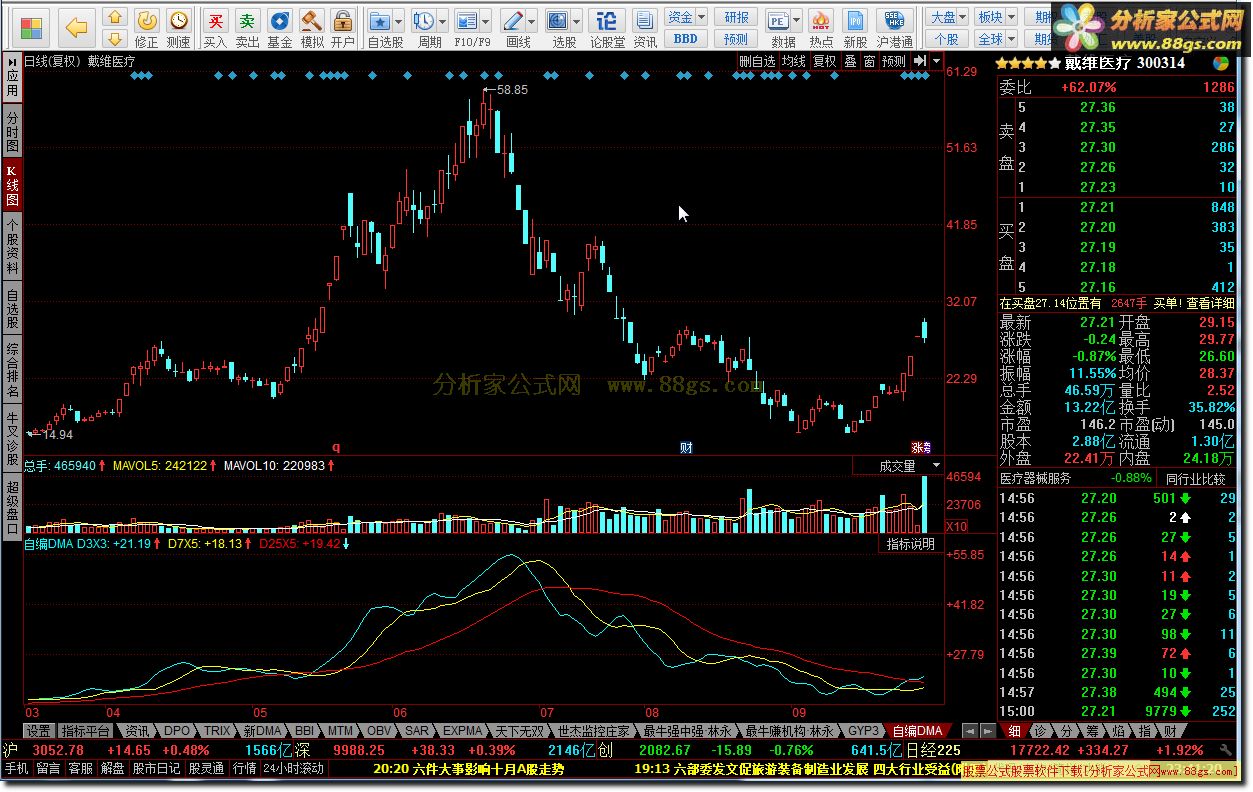Click the 指标说明 button
1253x792 pixels.
[x=911, y=544]
